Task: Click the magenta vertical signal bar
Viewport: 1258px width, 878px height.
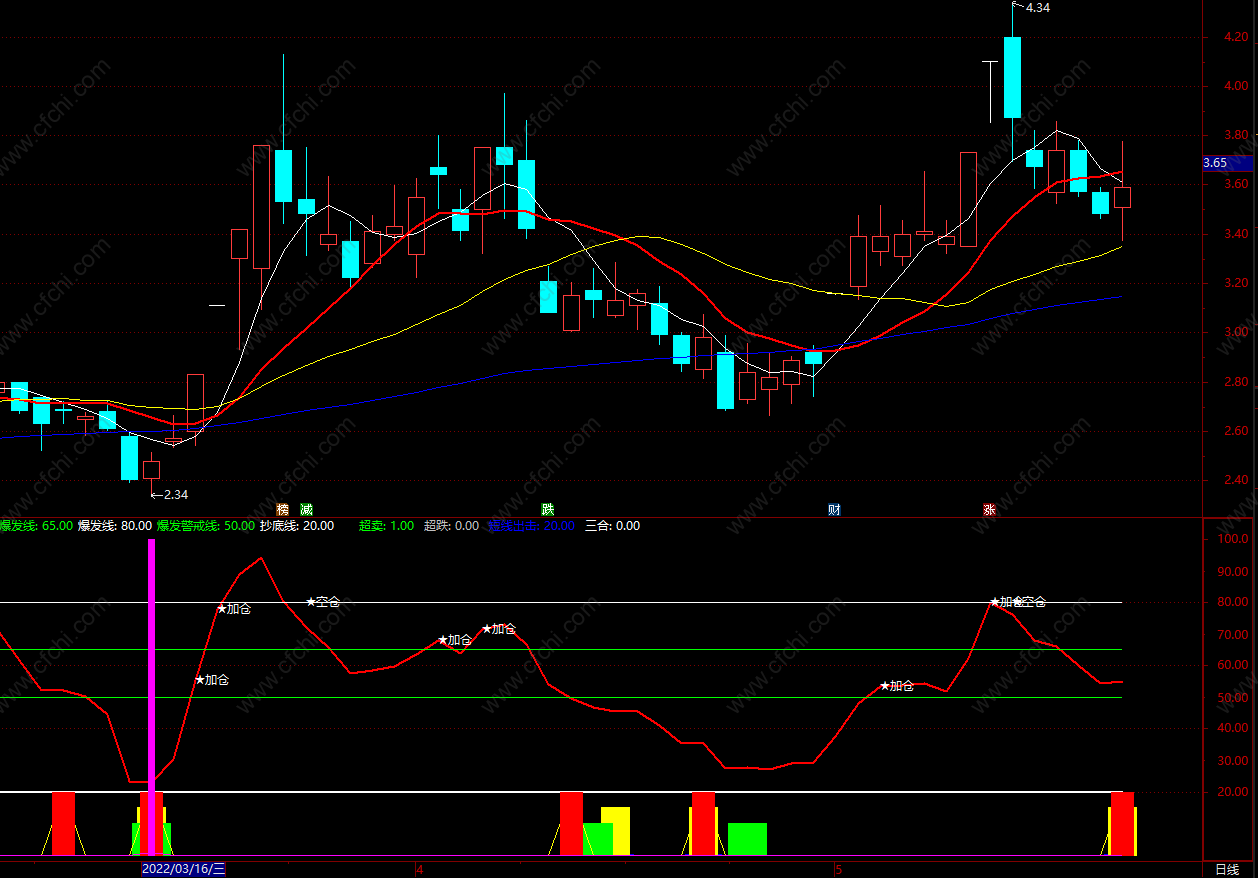Action: [152, 697]
